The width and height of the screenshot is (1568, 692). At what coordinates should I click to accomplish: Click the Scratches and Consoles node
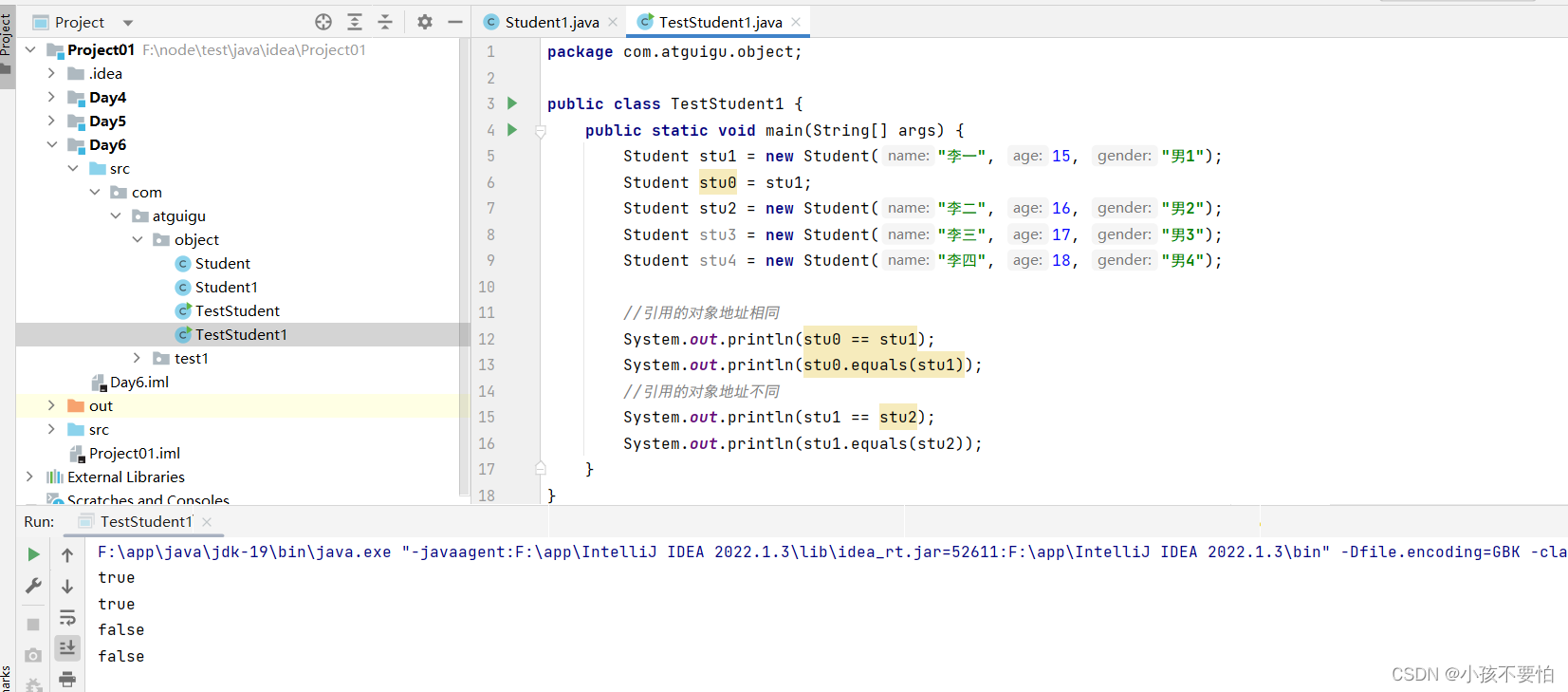(x=148, y=499)
